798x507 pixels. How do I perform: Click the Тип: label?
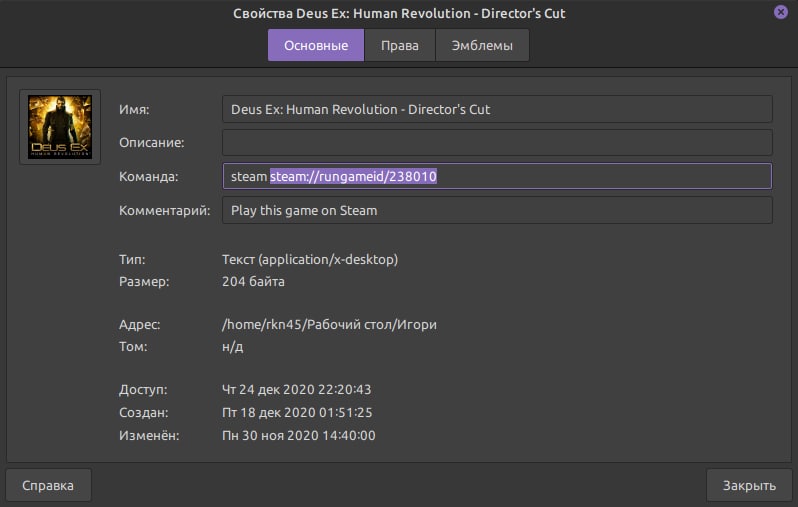click(132, 260)
